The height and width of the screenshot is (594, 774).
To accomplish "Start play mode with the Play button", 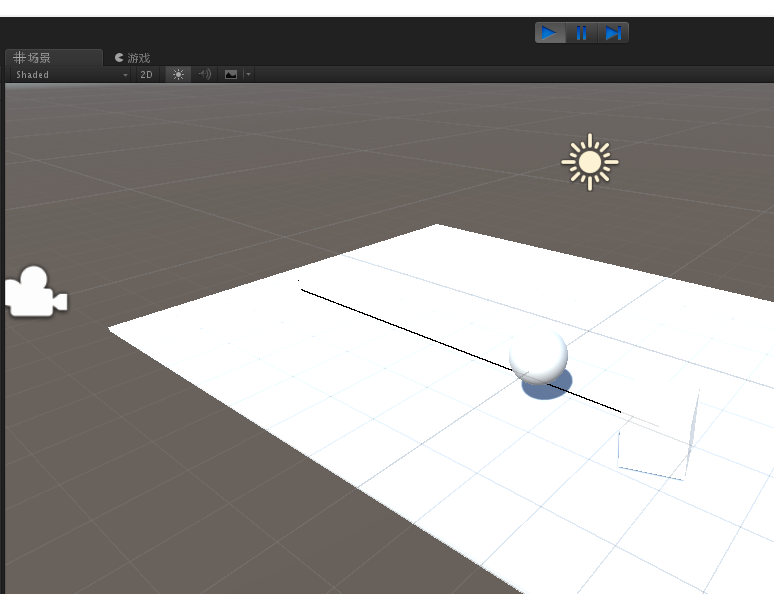I will (x=550, y=33).
